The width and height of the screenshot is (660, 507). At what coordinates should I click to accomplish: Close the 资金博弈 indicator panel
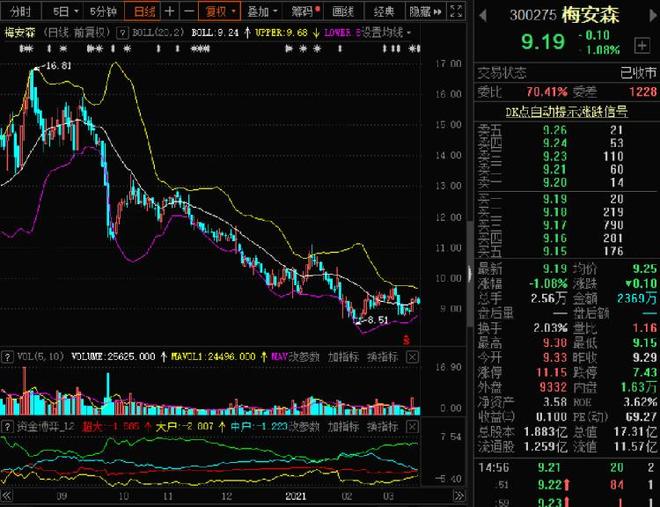point(412,426)
